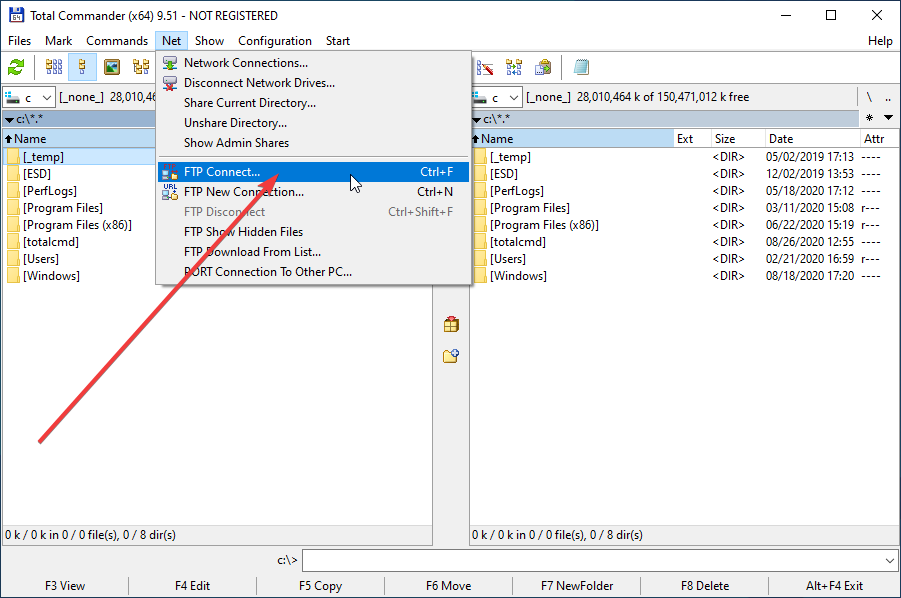Select the [Program Files] folder in right panel

pos(530,208)
